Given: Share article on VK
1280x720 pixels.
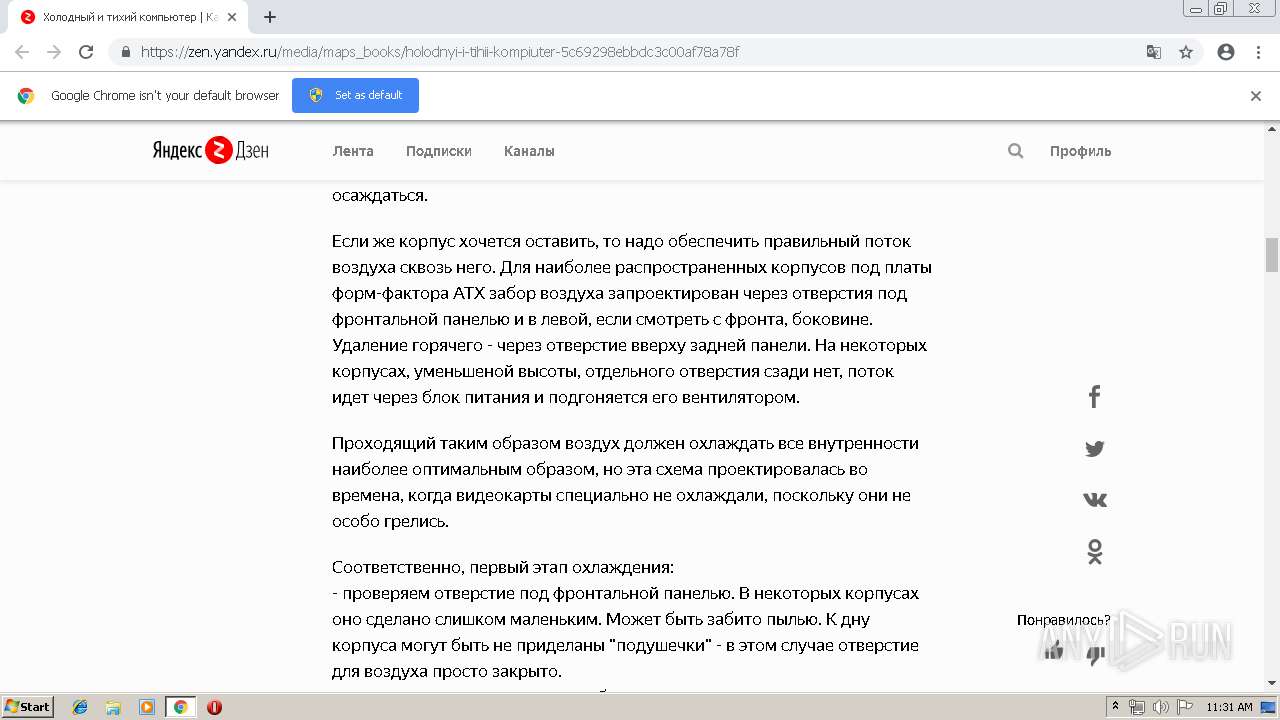Looking at the screenshot, I should pos(1094,500).
